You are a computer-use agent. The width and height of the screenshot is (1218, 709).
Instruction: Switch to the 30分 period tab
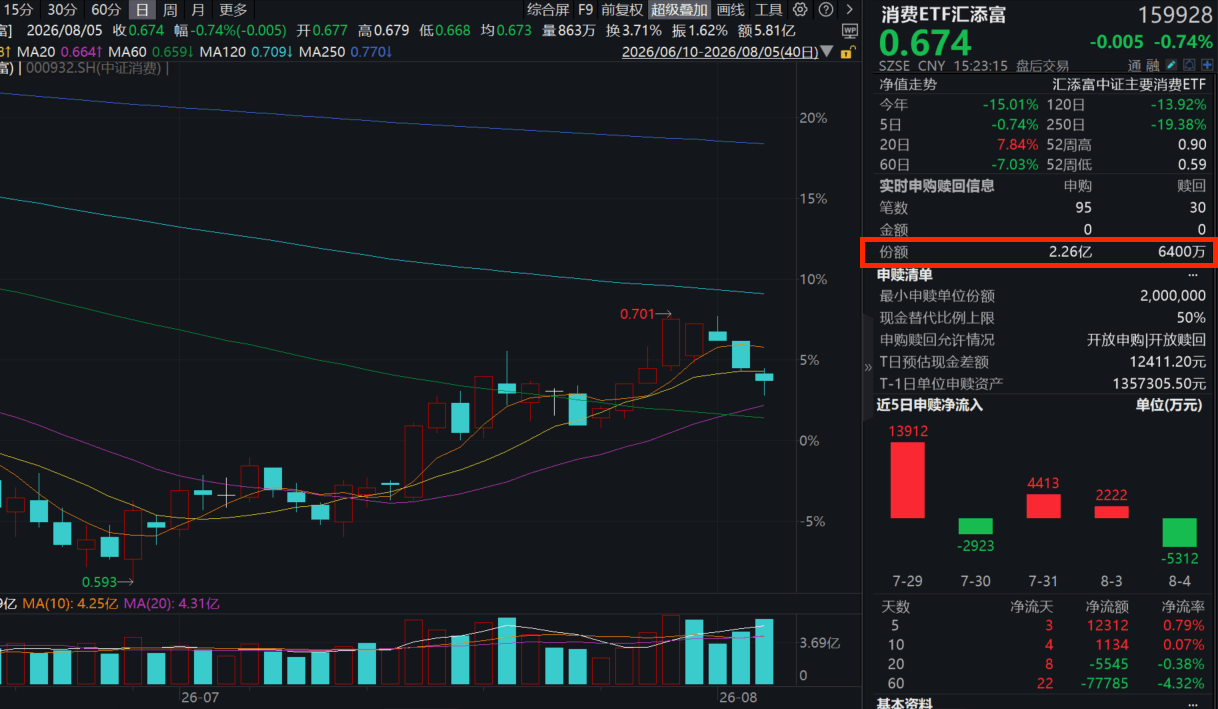tap(61, 10)
